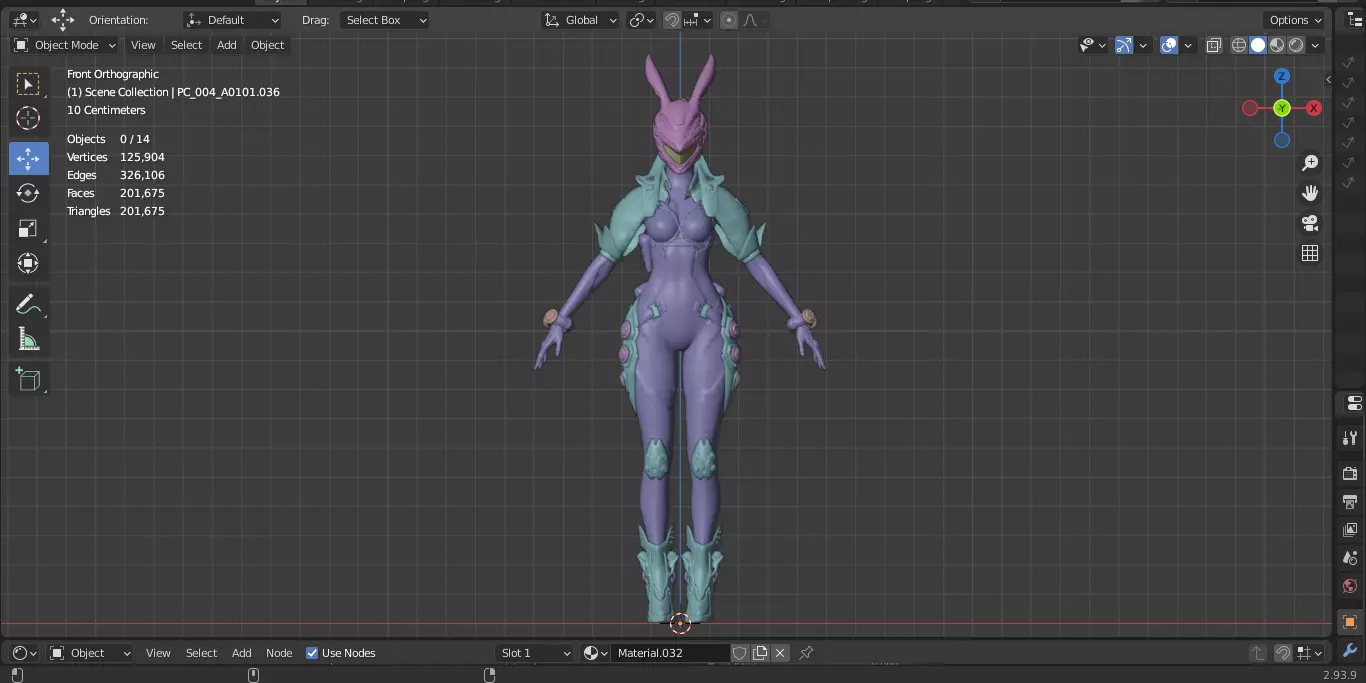
Task: Select the Rotate tool
Action: pyautogui.click(x=28, y=193)
